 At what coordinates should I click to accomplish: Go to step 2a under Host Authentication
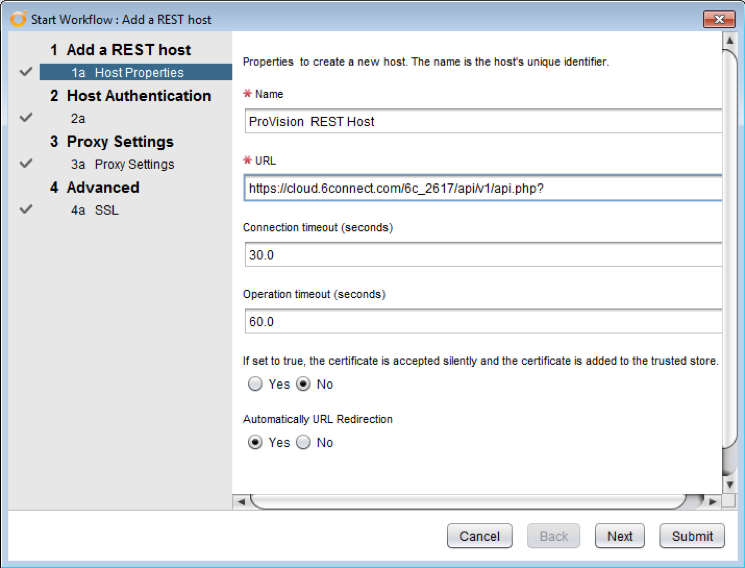[x=79, y=118]
